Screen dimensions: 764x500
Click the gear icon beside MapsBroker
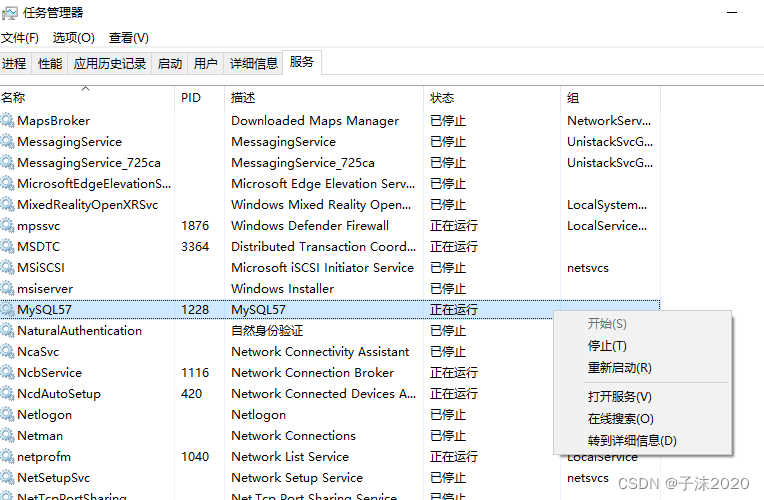[x=7, y=120]
